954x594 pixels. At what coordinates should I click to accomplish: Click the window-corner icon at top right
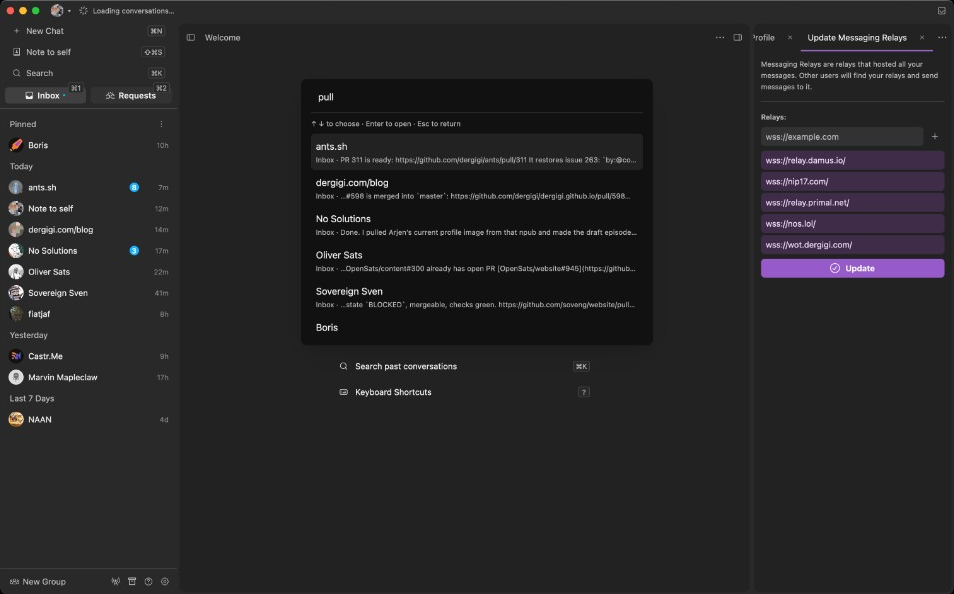pos(942,11)
